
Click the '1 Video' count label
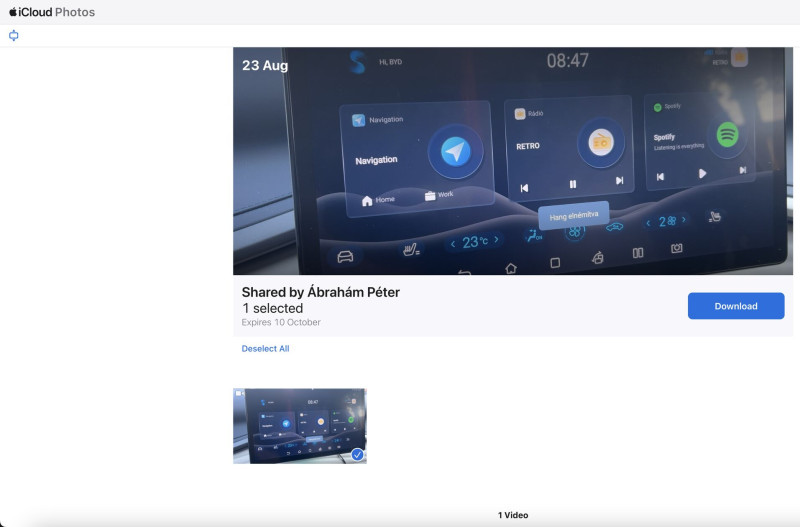tap(513, 515)
